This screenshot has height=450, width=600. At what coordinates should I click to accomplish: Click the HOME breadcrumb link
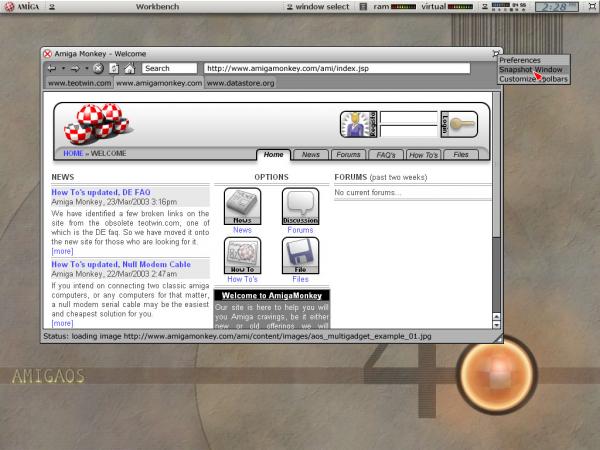[73, 153]
